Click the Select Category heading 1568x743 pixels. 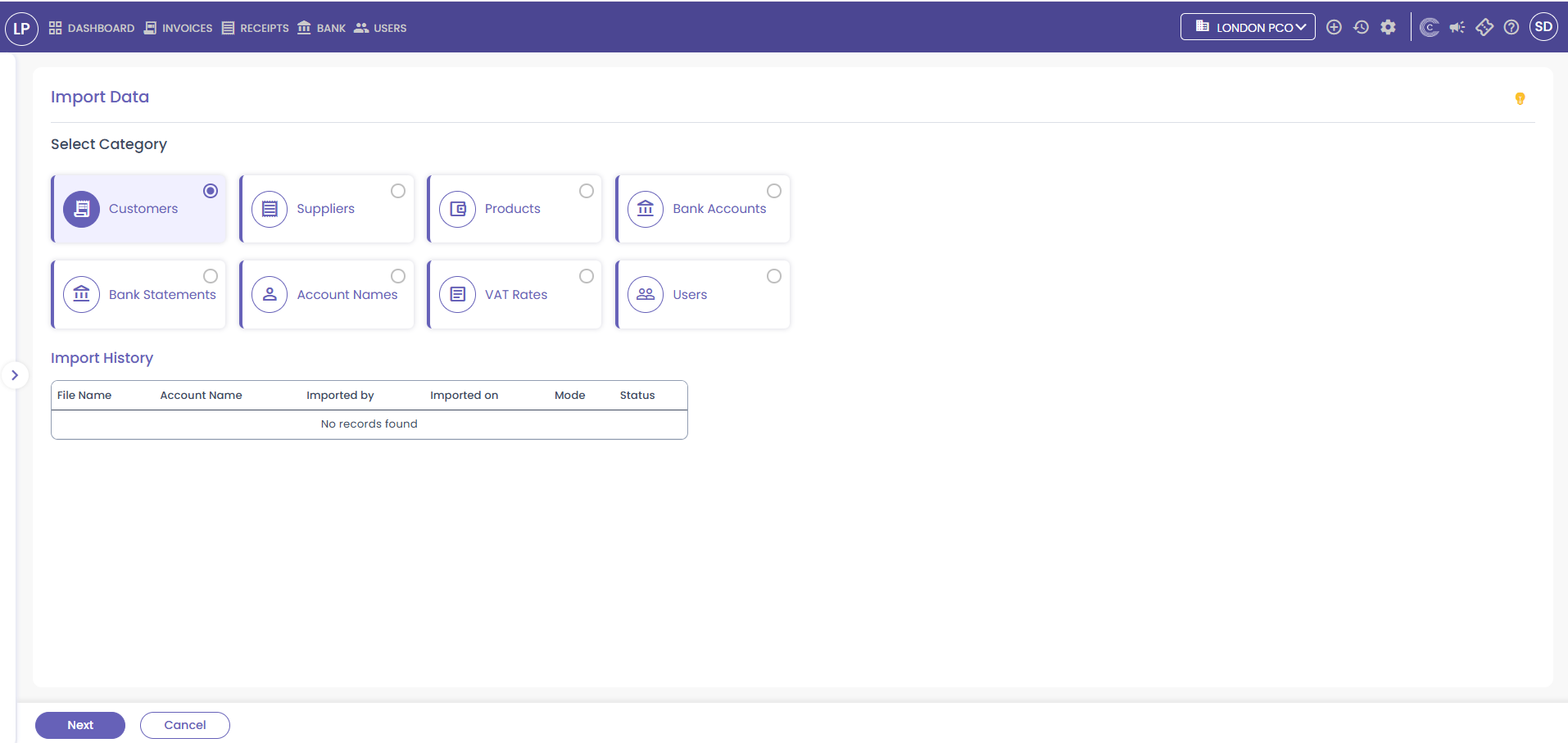click(109, 144)
